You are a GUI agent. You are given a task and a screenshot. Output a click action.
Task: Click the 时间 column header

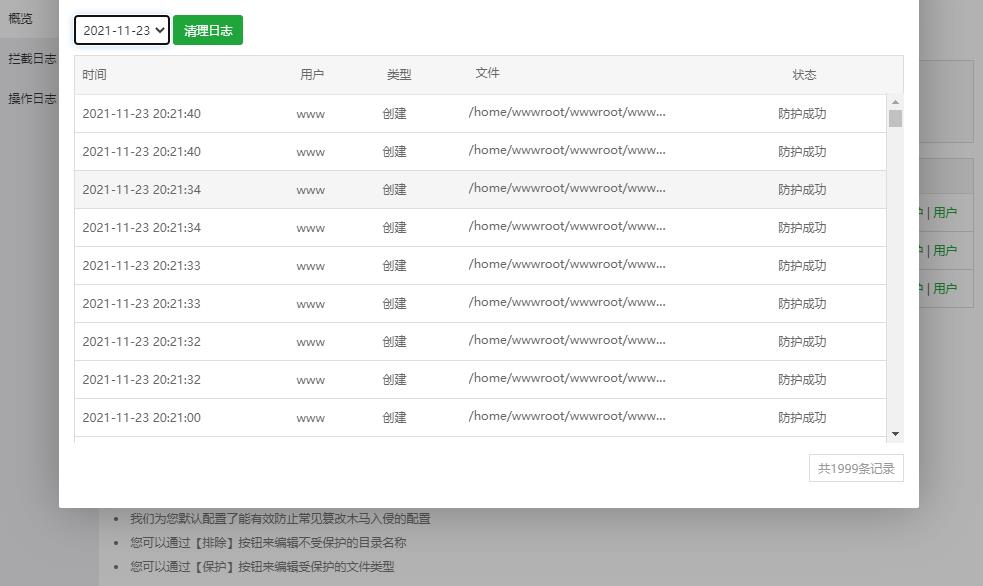95,75
